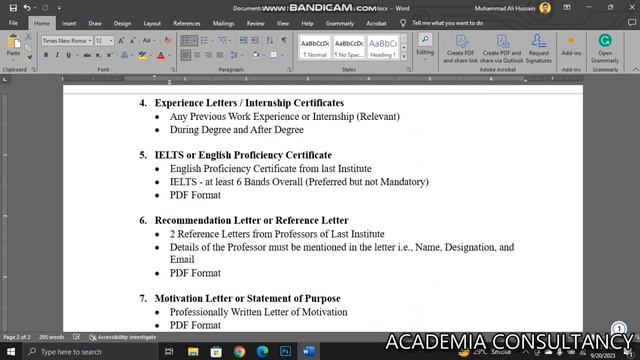Center the paragraph text

pyautogui.click(x=197, y=55)
